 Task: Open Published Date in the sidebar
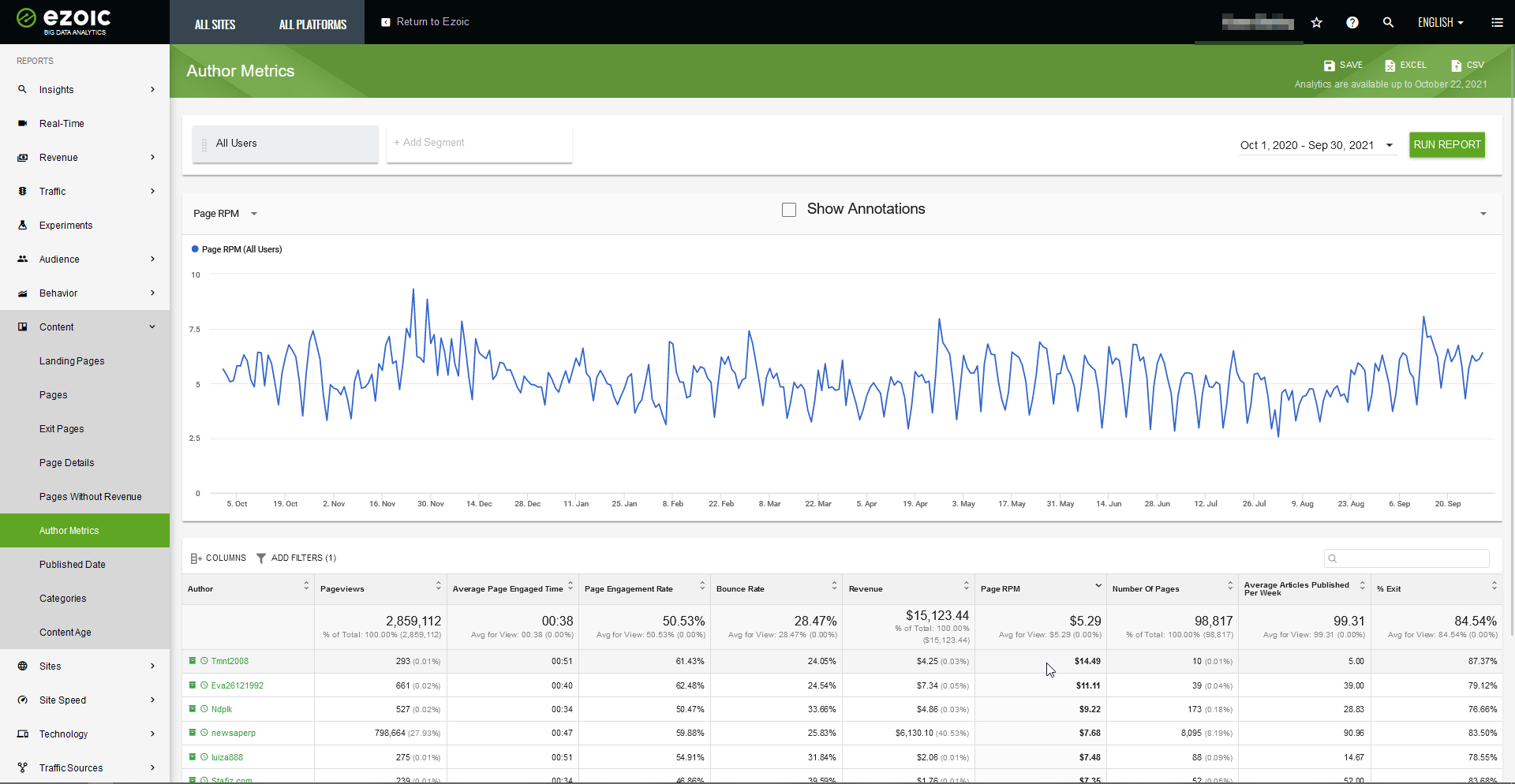(x=73, y=565)
